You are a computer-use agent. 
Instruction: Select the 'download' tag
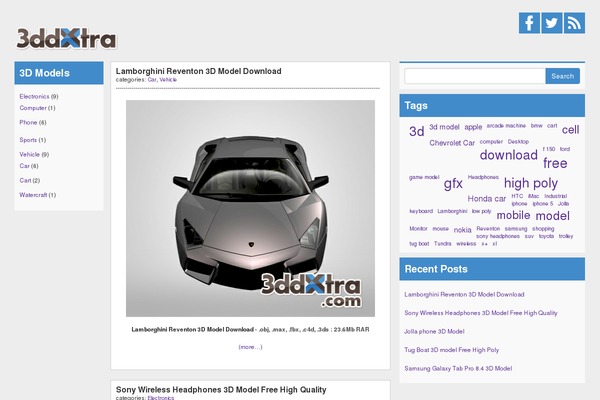[509, 155]
